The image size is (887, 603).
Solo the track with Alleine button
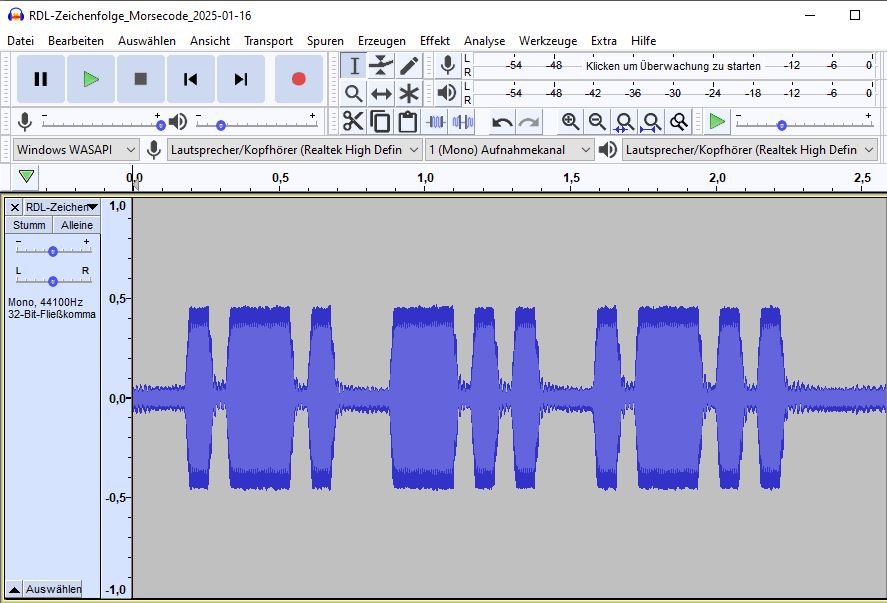pos(76,225)
